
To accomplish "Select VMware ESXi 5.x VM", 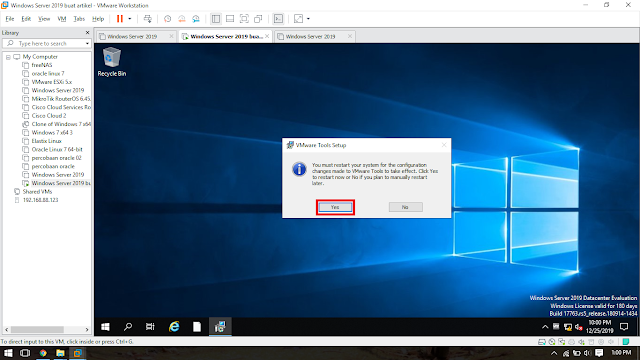I will [51, 82].
